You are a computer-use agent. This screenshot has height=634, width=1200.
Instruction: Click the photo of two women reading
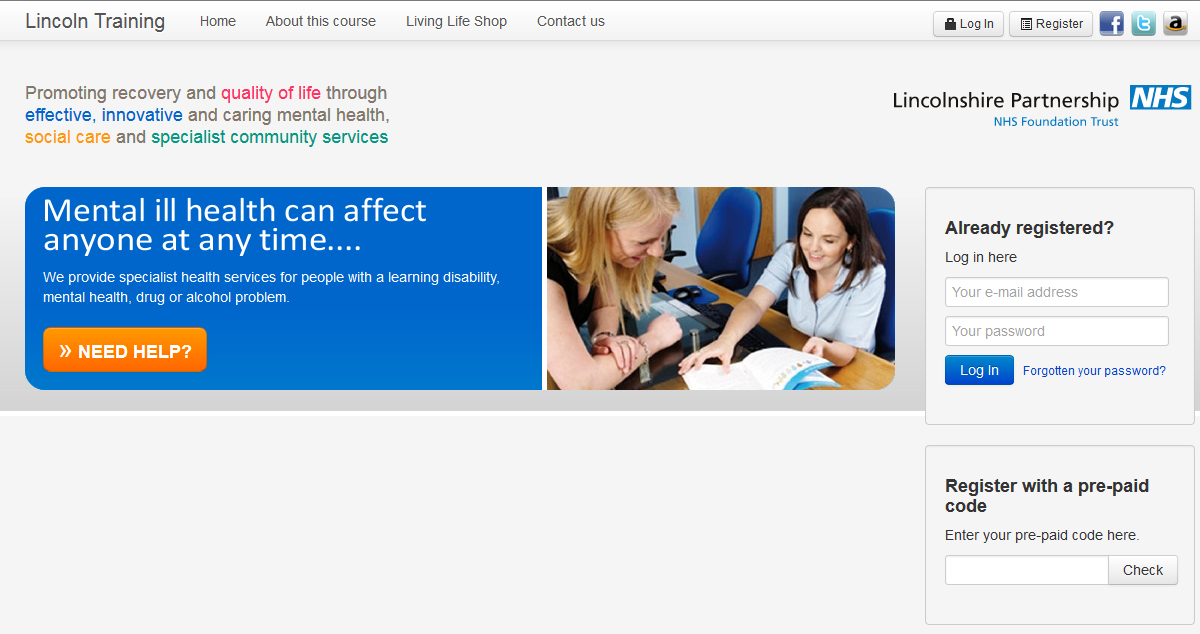[721, 288]
